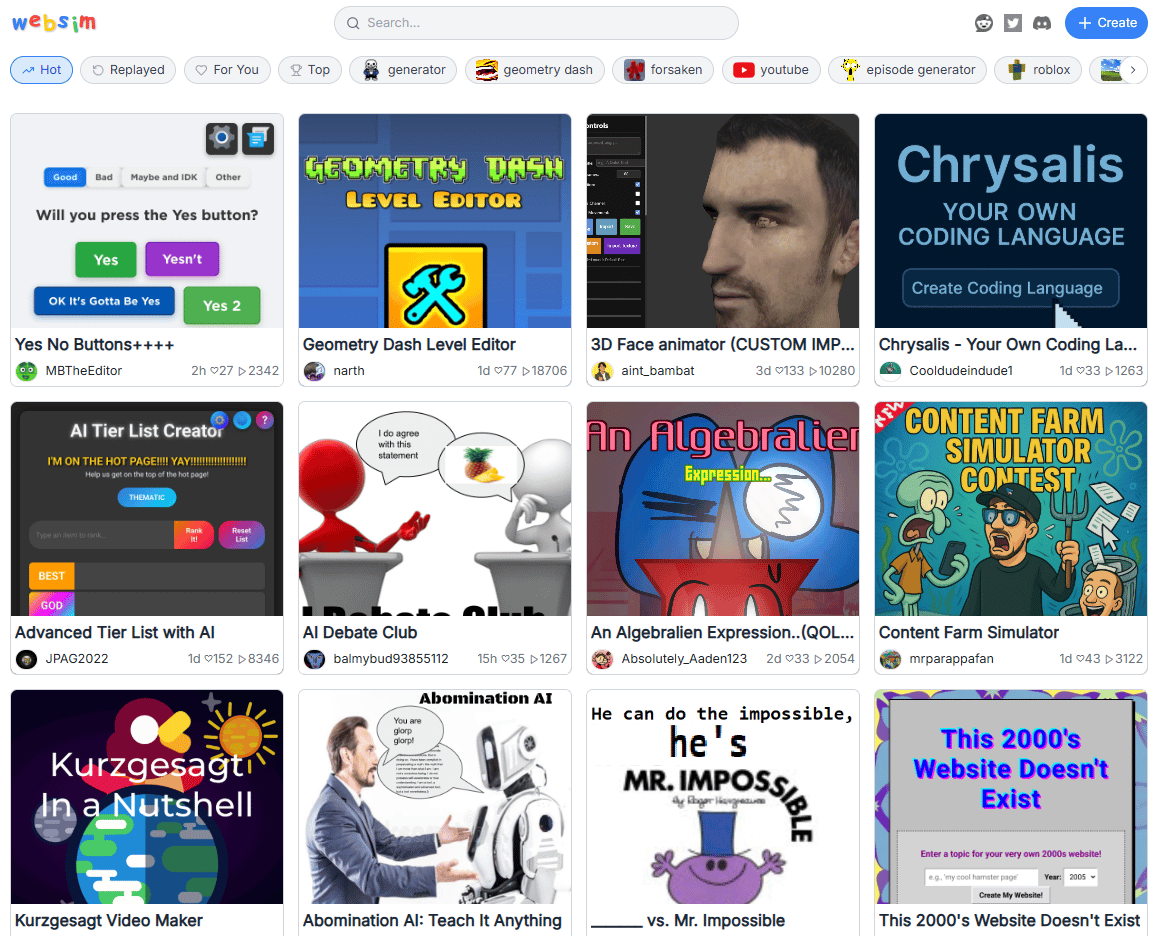The height and width of the screenshot is (936, 1157).
Task: Click the 3D Face animator thumbnail
Action: coord(722,221)
